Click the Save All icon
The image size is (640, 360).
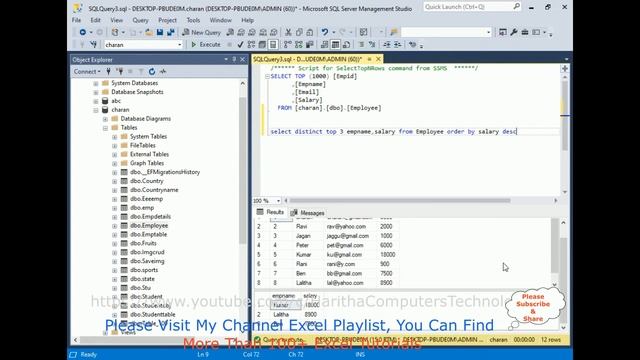tap(171, 32)
